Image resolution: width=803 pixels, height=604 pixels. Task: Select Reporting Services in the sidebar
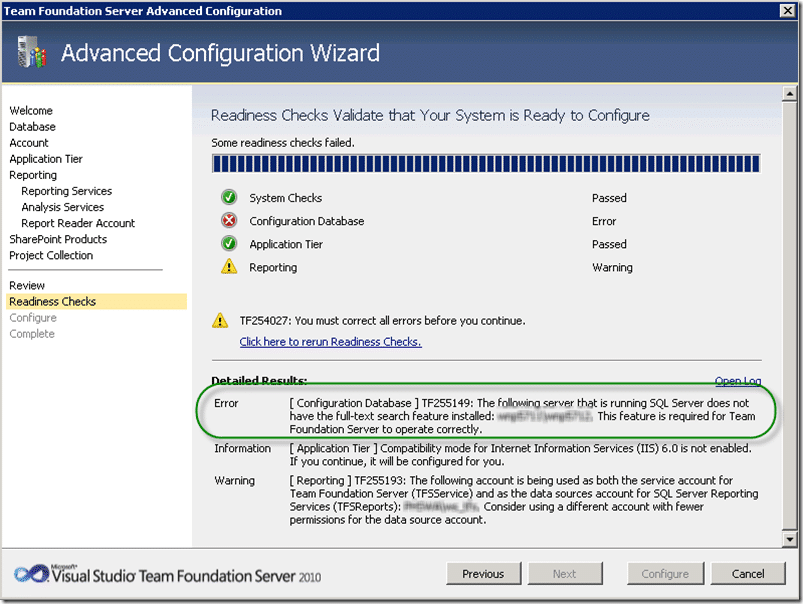[67, 191]
